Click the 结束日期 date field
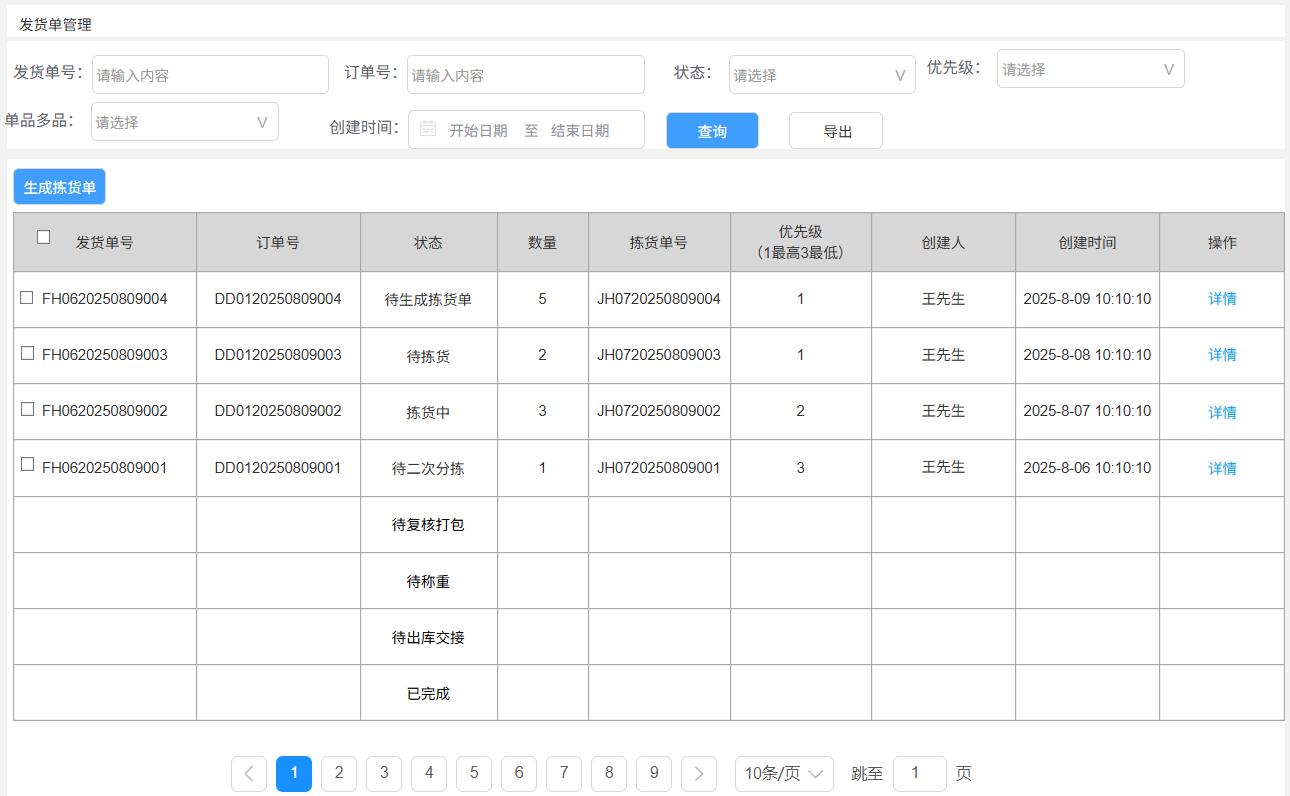 click(x=580, y=131)
